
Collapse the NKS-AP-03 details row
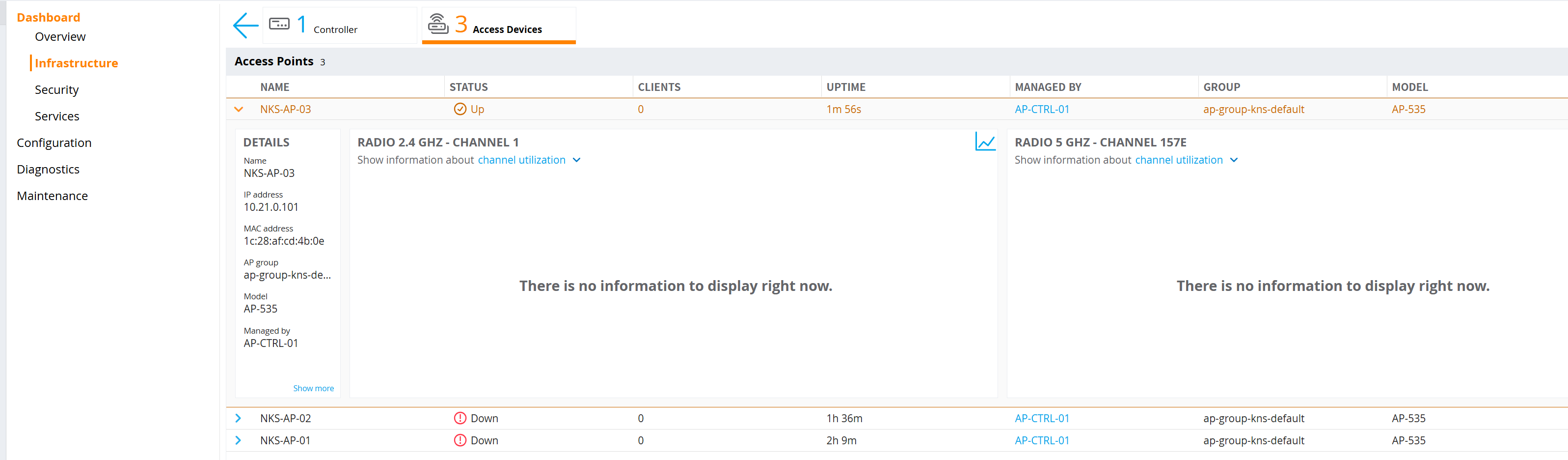pyautogui.click(x=239, y=109)
